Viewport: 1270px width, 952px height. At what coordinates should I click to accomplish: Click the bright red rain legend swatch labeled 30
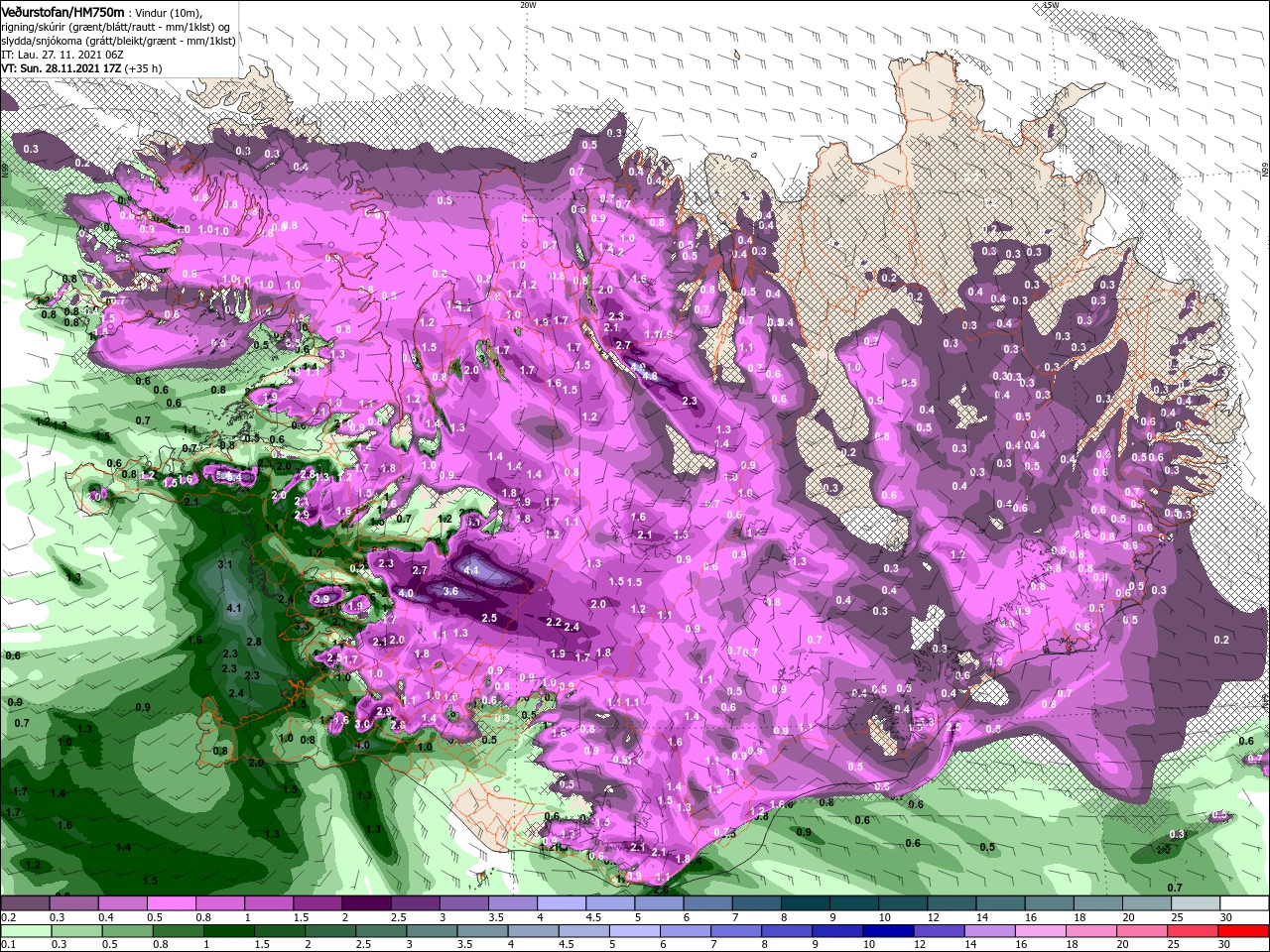tap(1245, 930)
